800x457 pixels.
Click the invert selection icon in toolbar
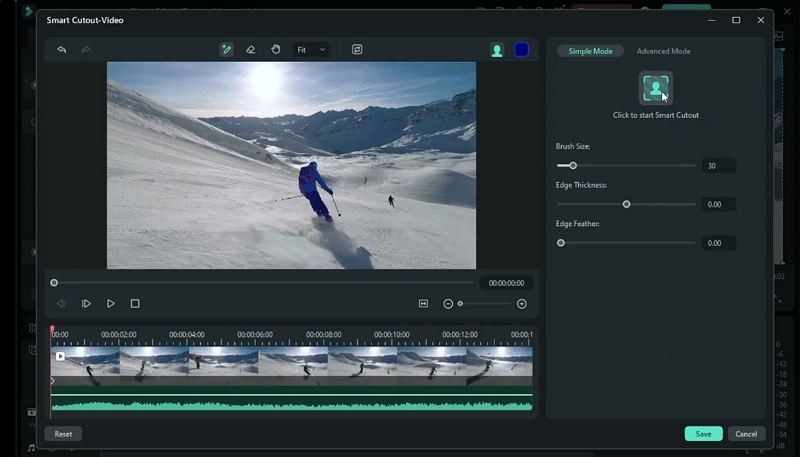(357, 50)
